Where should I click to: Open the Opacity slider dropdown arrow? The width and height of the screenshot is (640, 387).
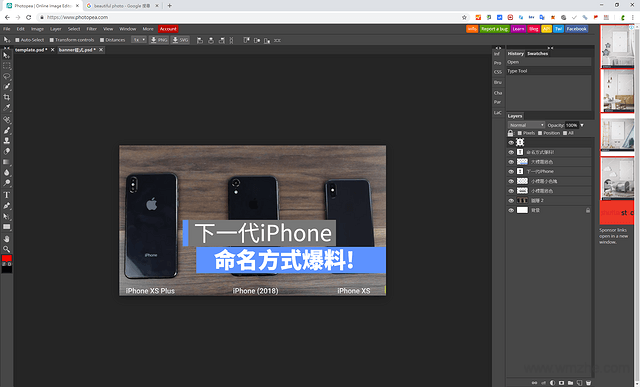[x=582, y=125]
